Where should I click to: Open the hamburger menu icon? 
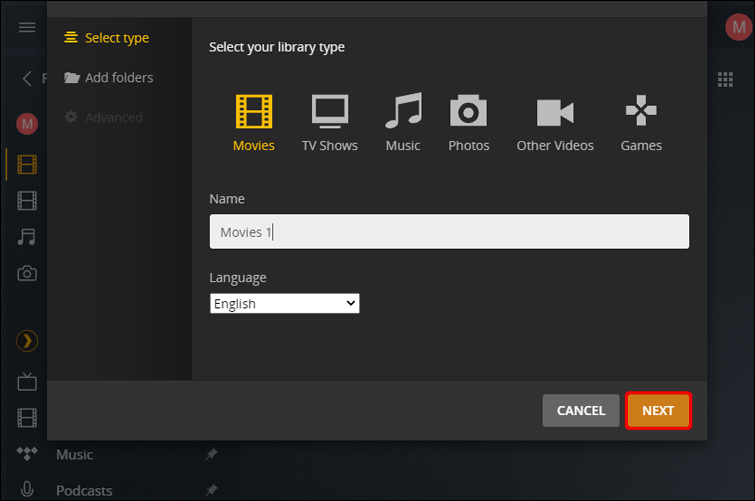(x=27, y=28)
